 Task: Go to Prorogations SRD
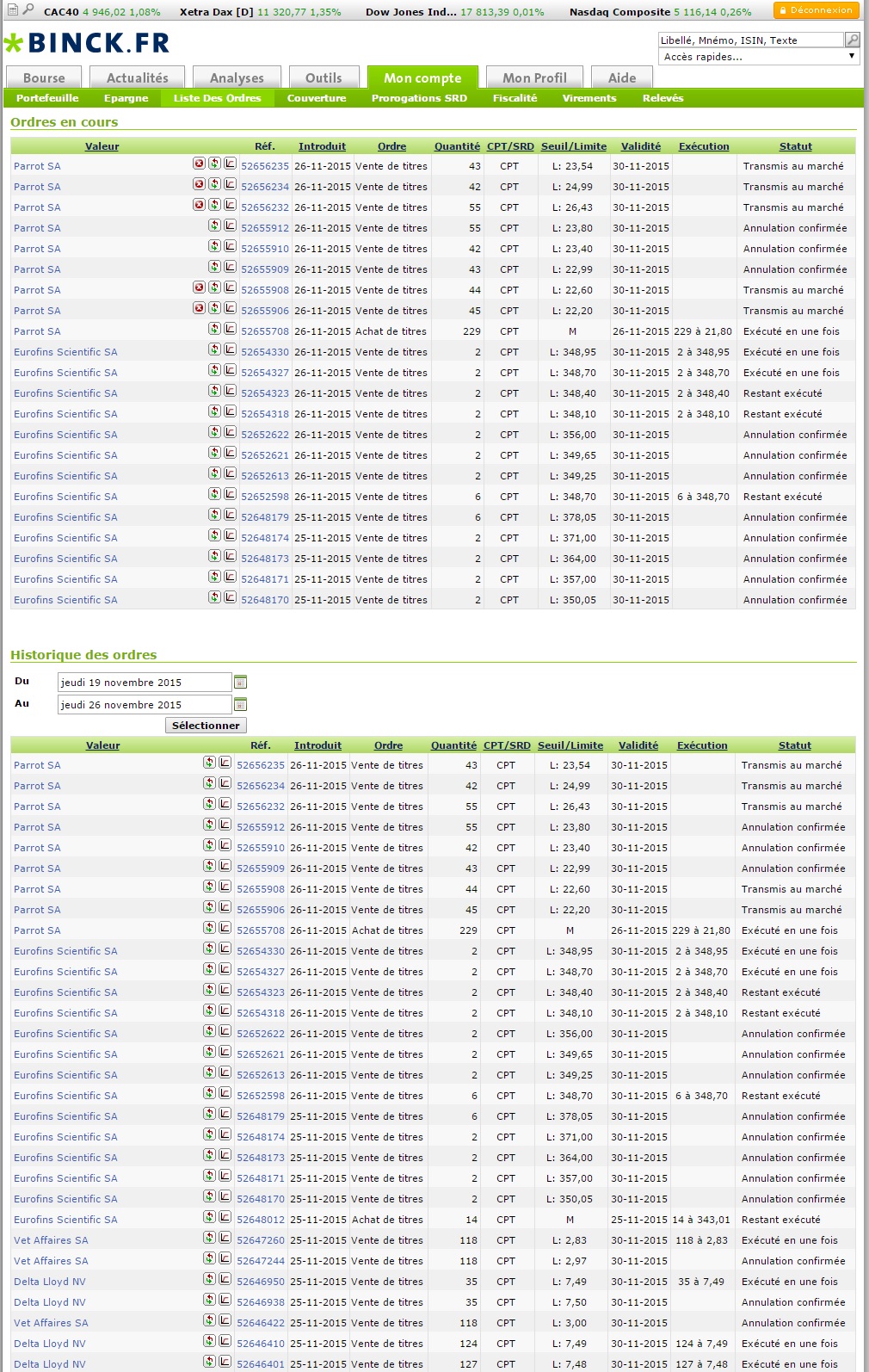tap(419, 98)
